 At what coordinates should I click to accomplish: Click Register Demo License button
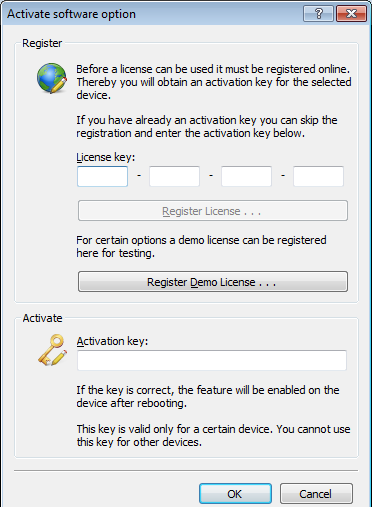(x=213, y=282)
